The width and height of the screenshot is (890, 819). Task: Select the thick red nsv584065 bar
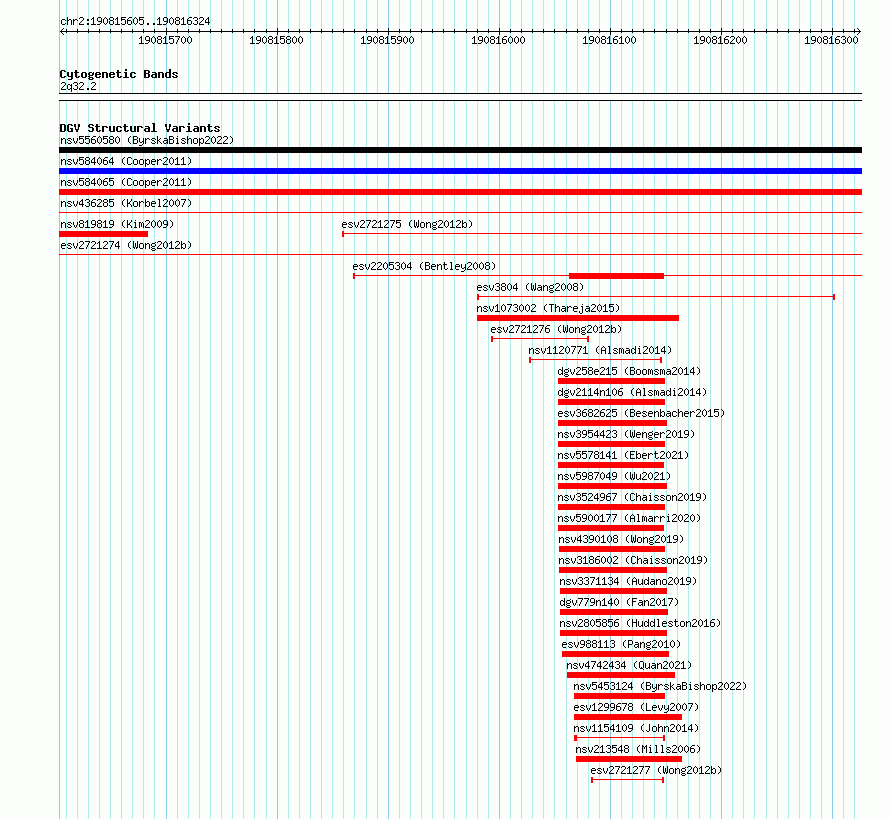click(460, 192)
